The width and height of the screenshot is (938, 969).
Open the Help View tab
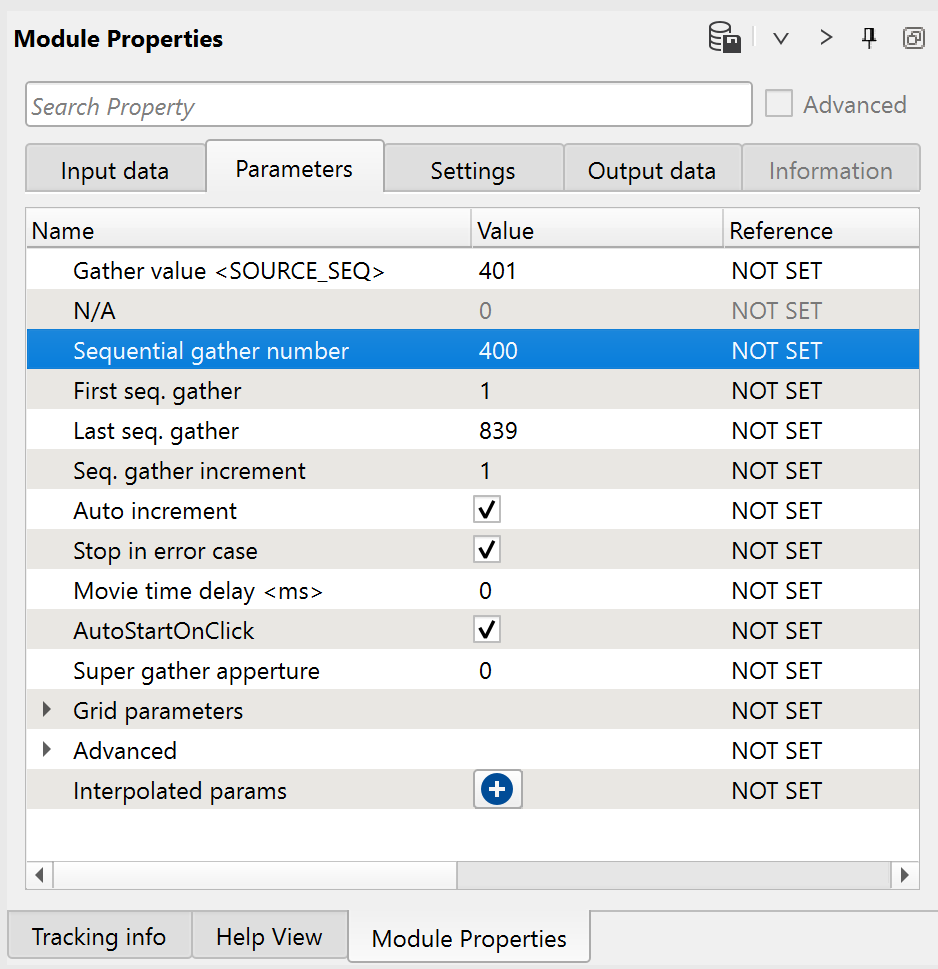point(269,937)
